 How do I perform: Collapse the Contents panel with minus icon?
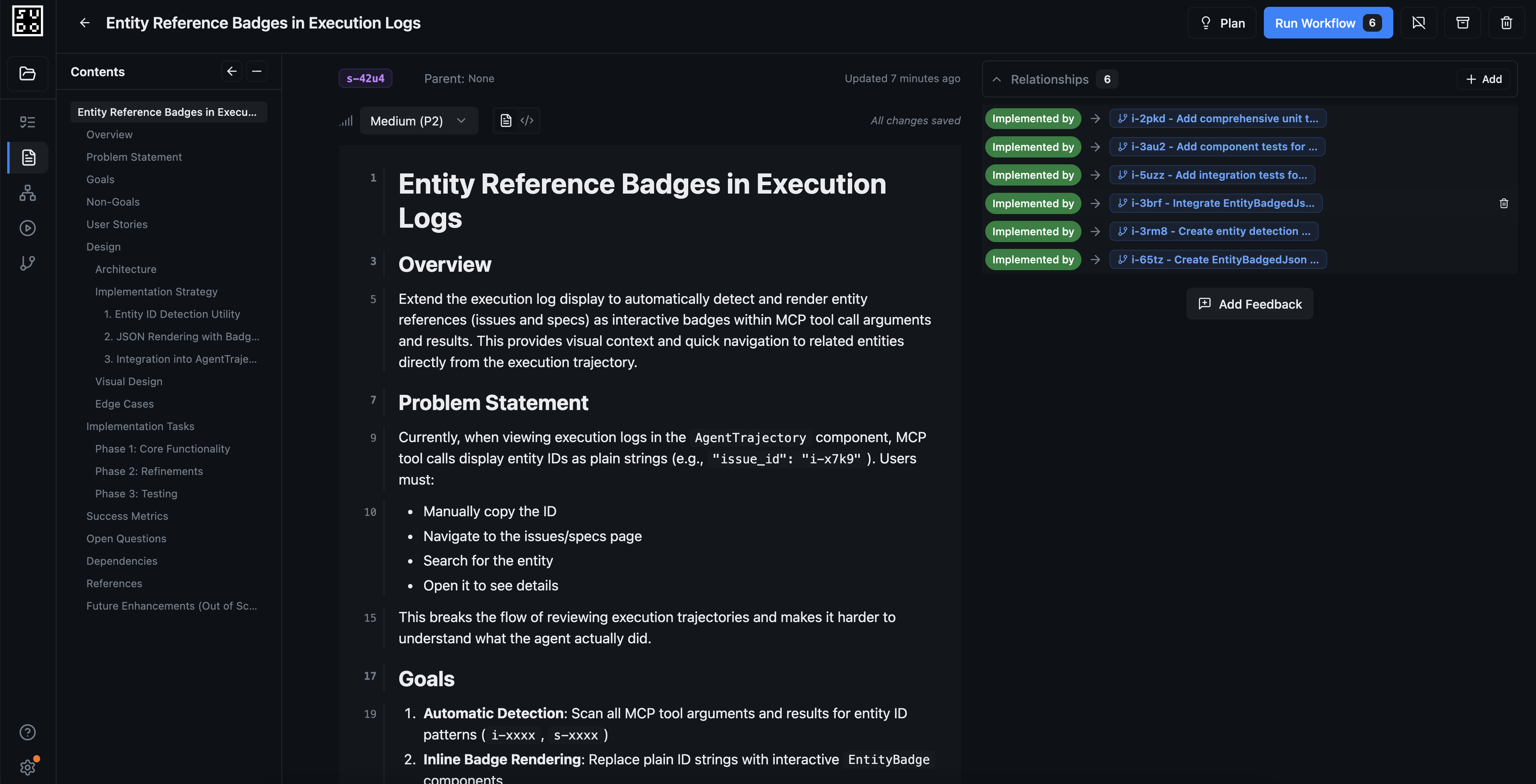coord(257,71)
